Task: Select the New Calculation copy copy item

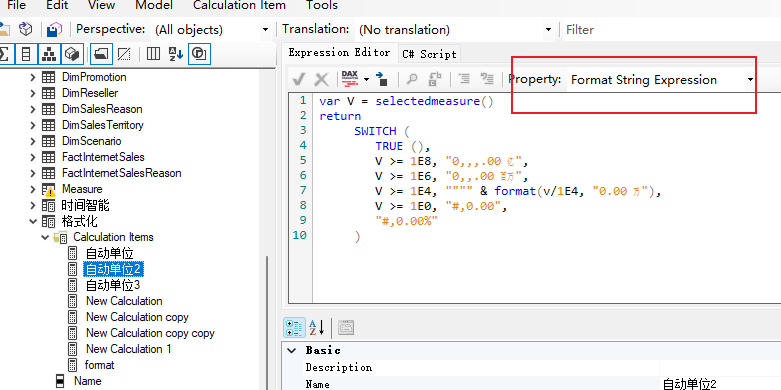Action: click(150, 333)
